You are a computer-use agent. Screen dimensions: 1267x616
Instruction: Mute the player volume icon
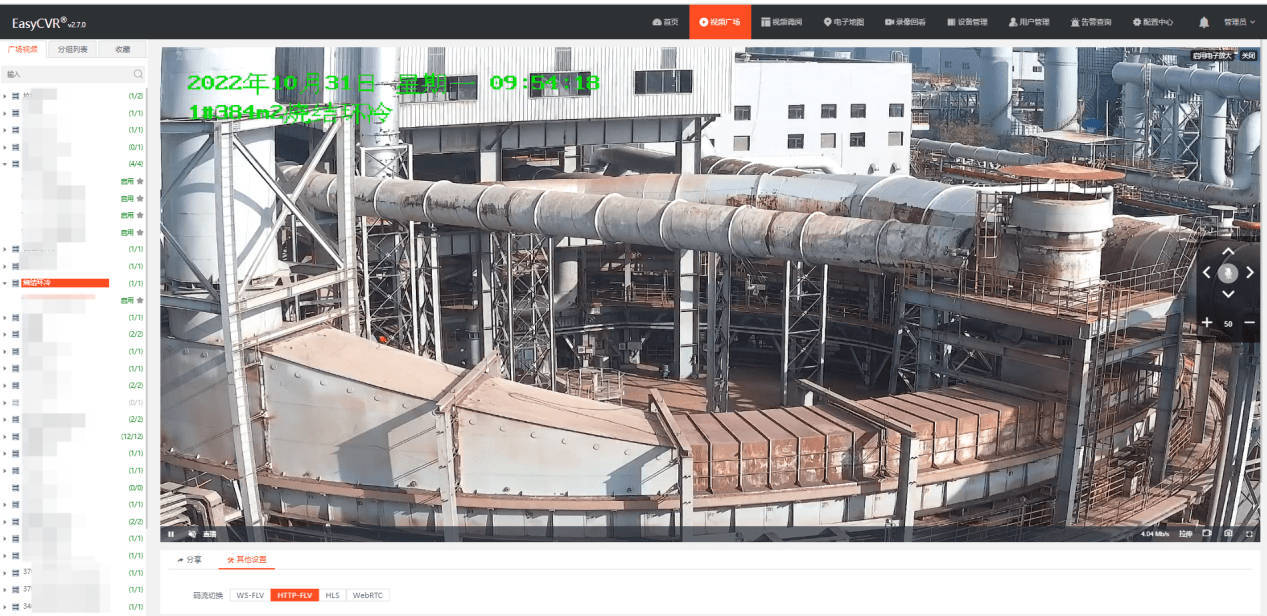[192, 534]
